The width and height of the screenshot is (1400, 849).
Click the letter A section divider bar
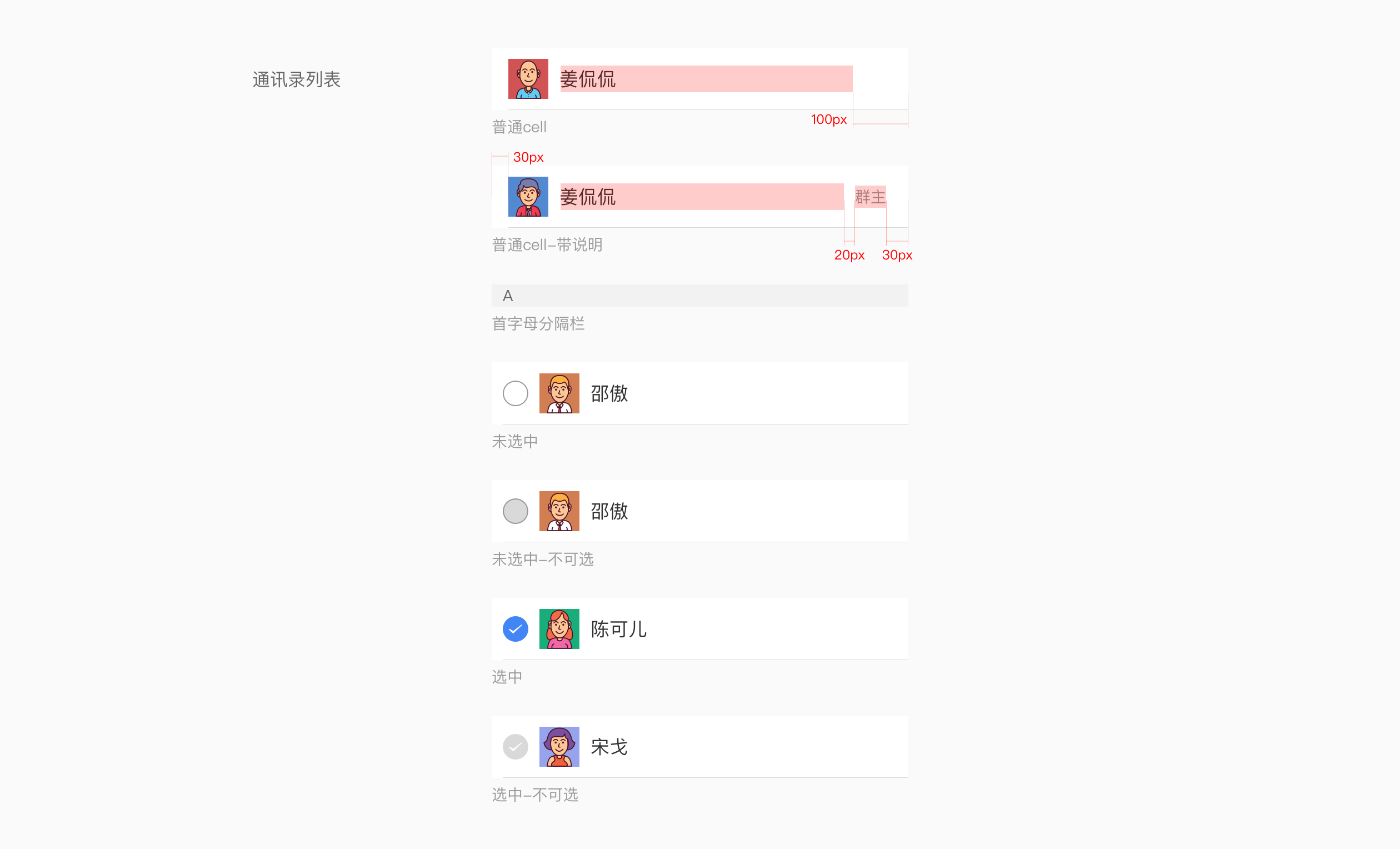[699, 296]
